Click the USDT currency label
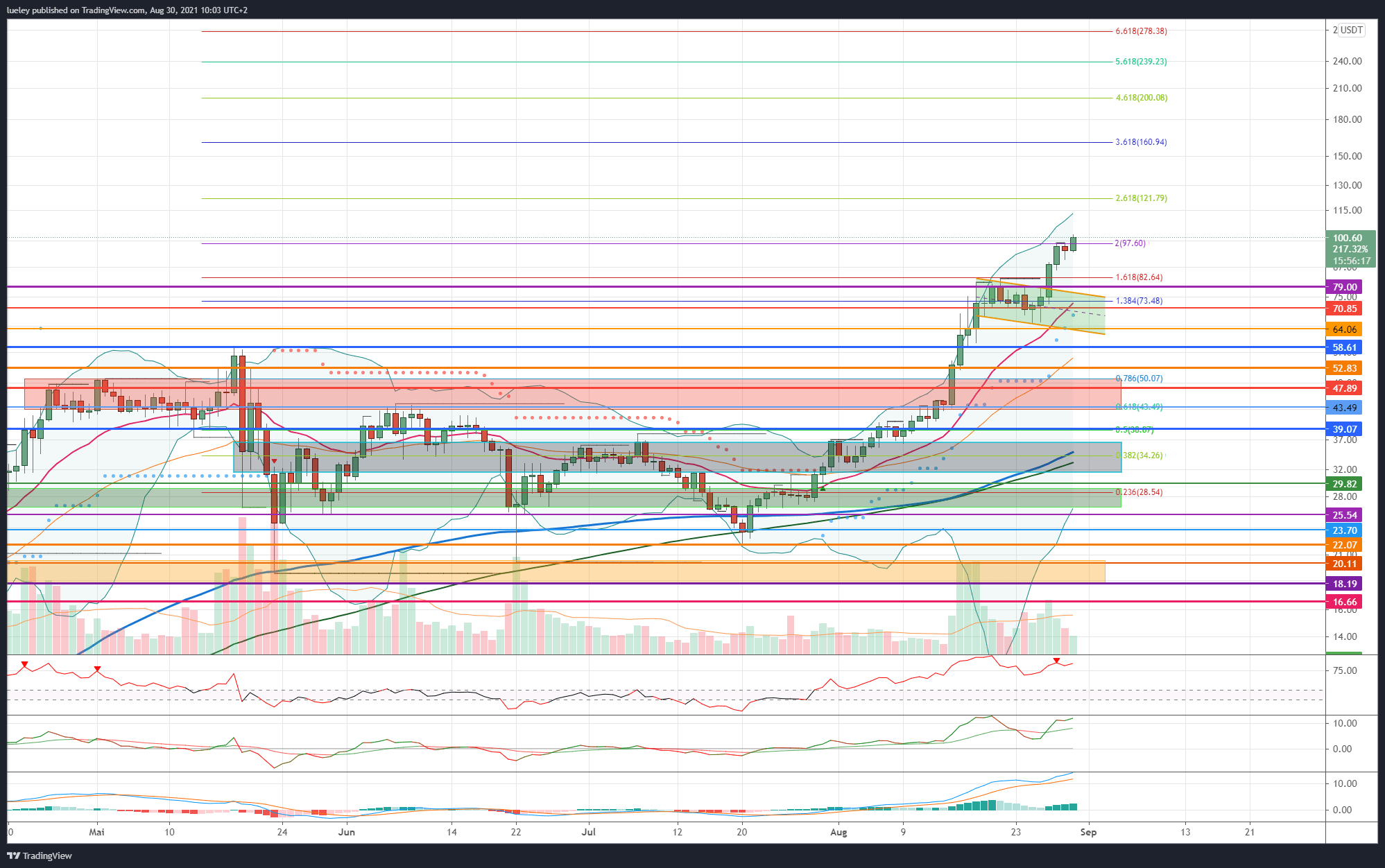Viewport: 1385px width, 868px height. pyautogui.click(x=1351, y=31)
